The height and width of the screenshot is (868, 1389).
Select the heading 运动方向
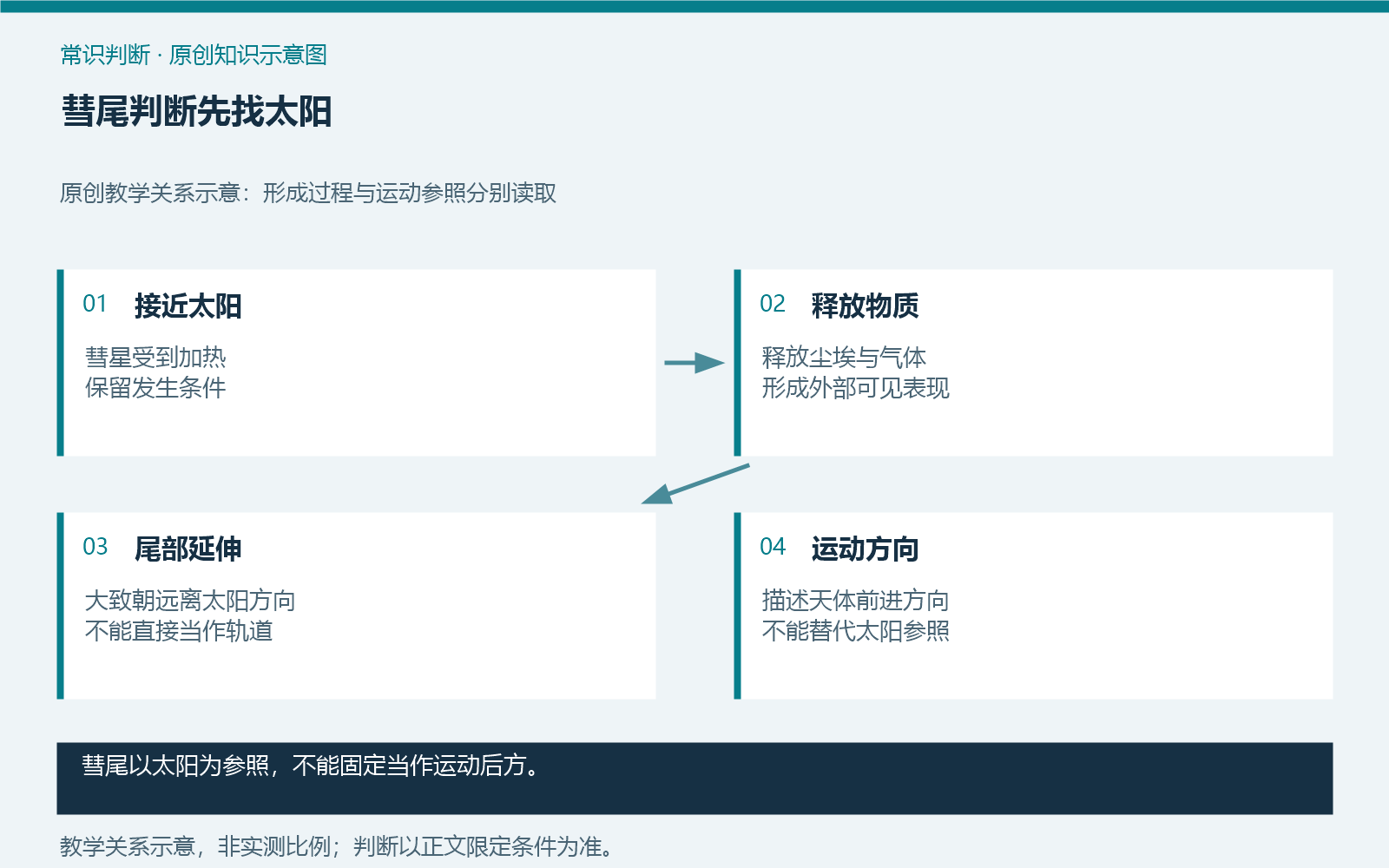click(x=866, y=549)
